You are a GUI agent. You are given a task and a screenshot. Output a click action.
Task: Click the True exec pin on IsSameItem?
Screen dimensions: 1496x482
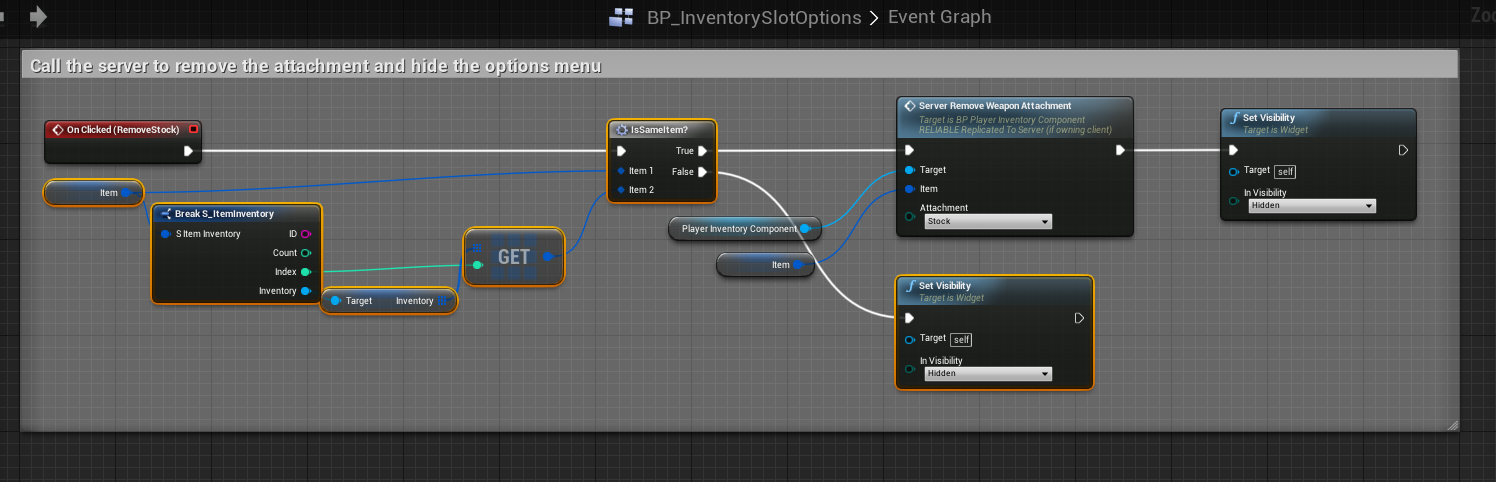[702, 152]
